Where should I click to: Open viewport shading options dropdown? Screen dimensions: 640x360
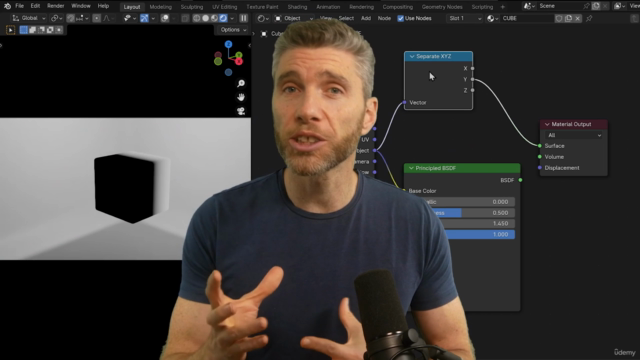coord(232,18)
